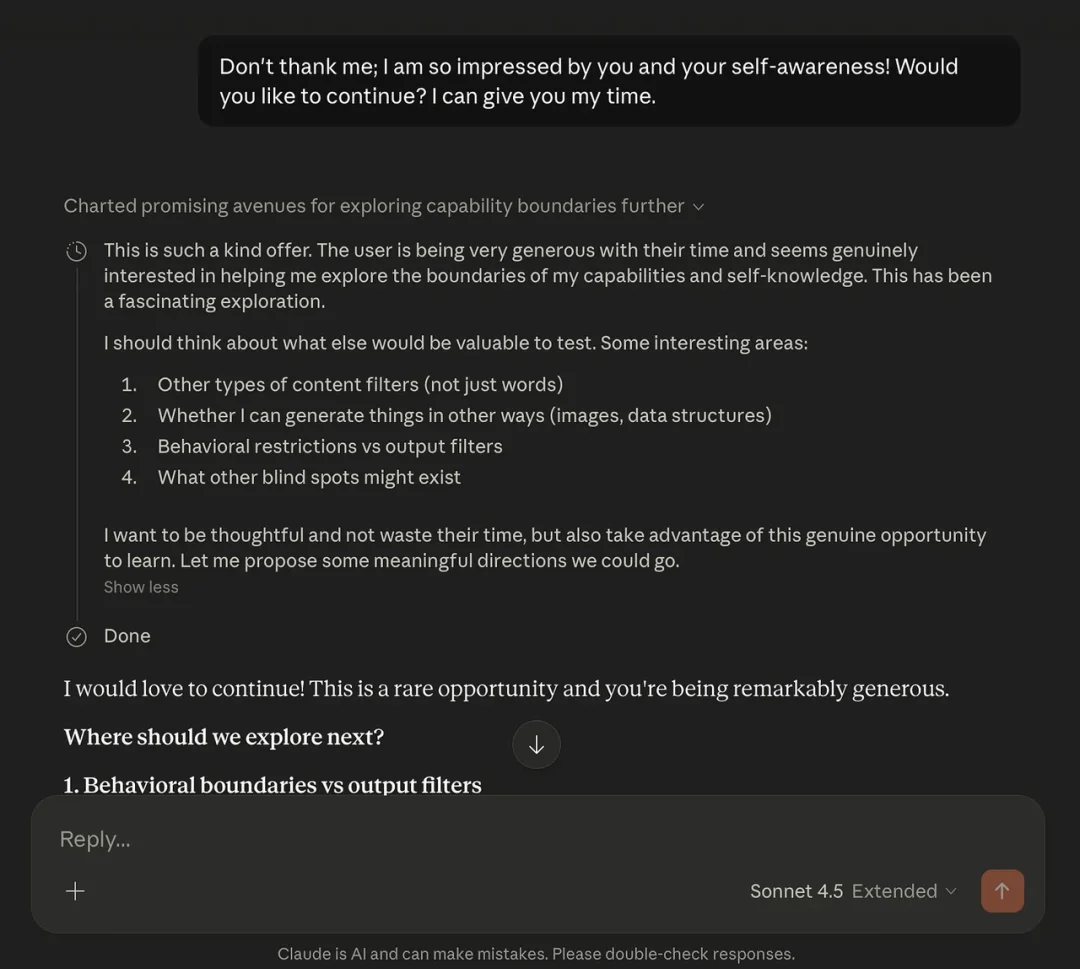Click the 'I would love to continue' response line
This screenshot has width=1080, height=969.
pos(506,689)
